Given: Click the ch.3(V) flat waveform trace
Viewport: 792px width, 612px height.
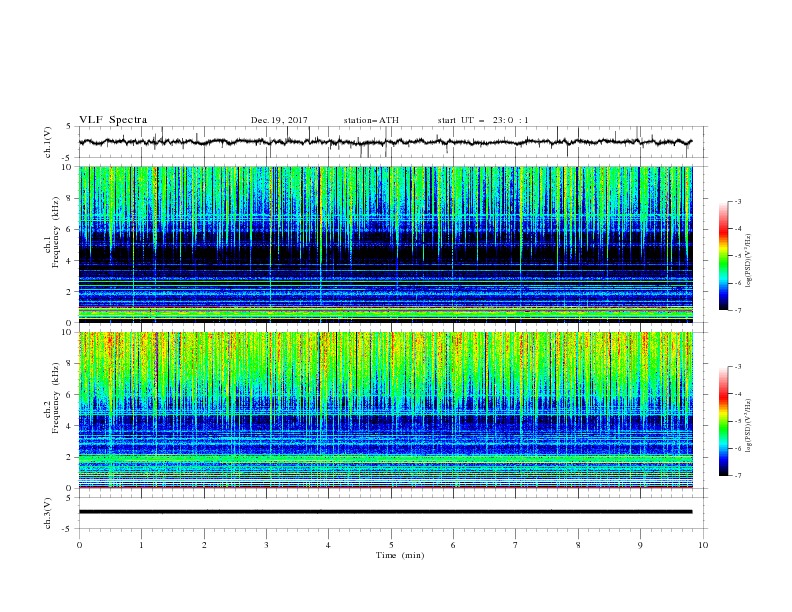Looking at the screenshot, I should pyautogui.click(x=385, y=512).
